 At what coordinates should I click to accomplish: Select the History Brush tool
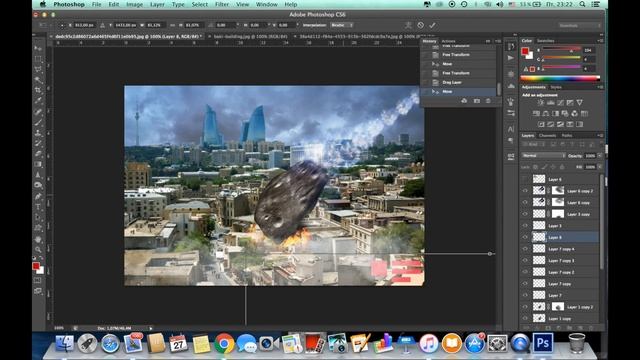coord(38,143)
